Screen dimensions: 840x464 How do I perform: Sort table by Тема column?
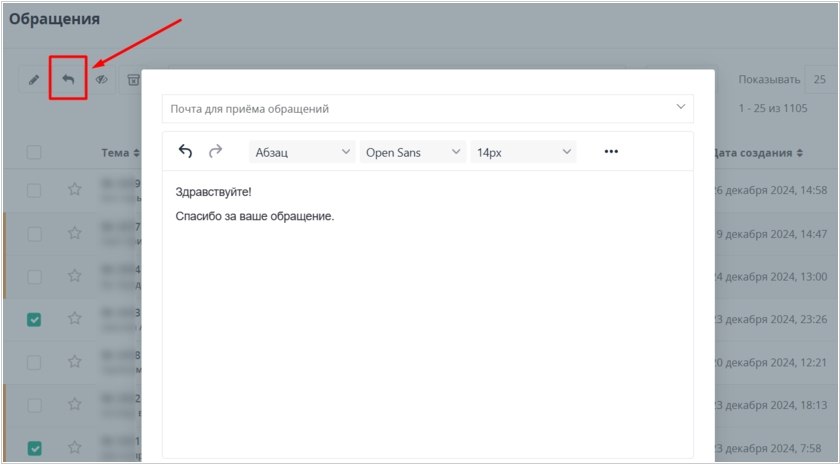tap(121, 153)
